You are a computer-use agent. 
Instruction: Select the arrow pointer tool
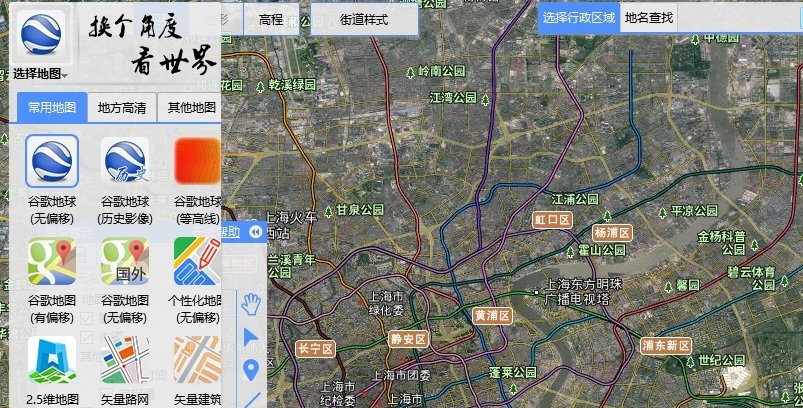pyautogui.click(x=251, y=337)
